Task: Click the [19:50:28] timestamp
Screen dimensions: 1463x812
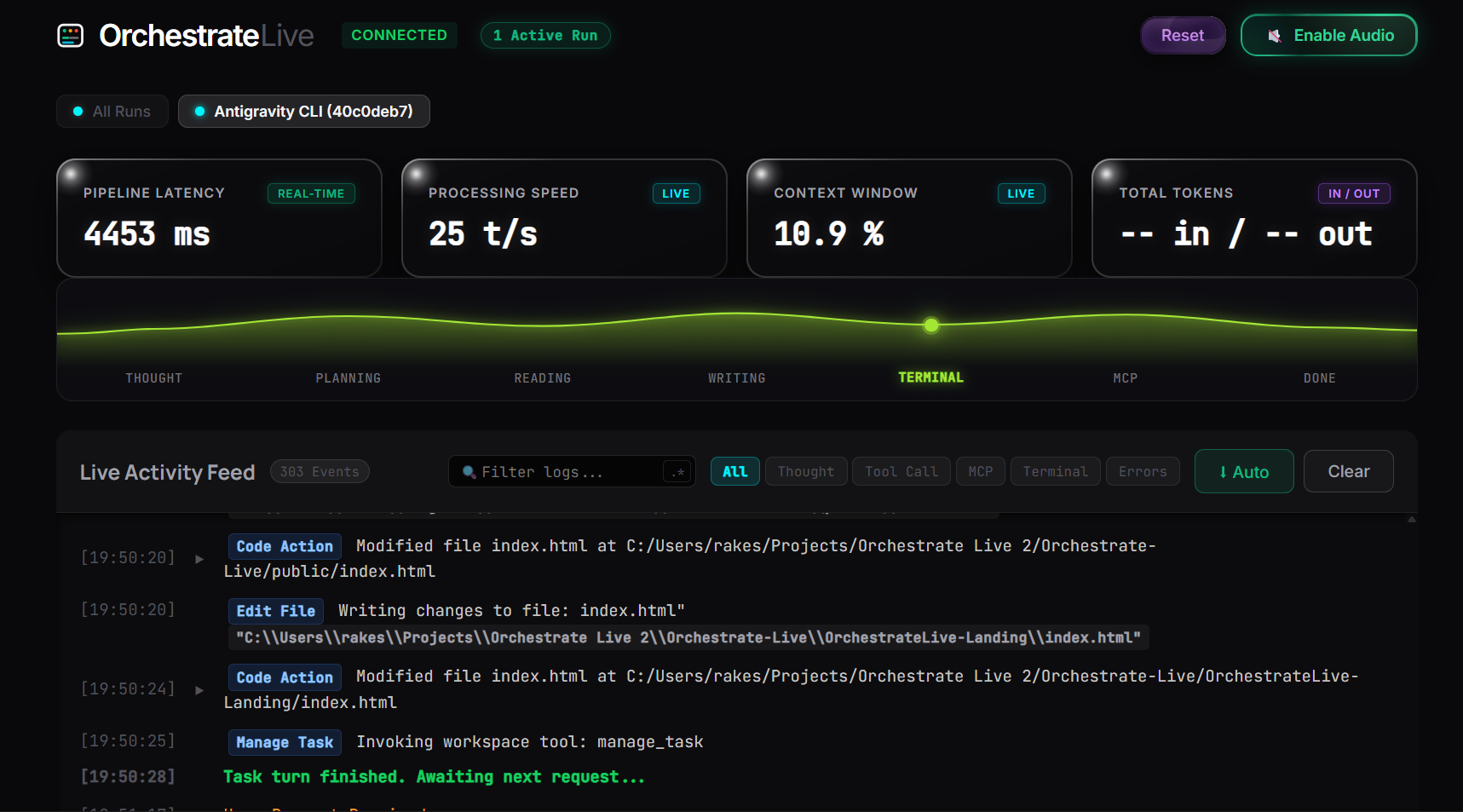Action: [x=128, y=776]
